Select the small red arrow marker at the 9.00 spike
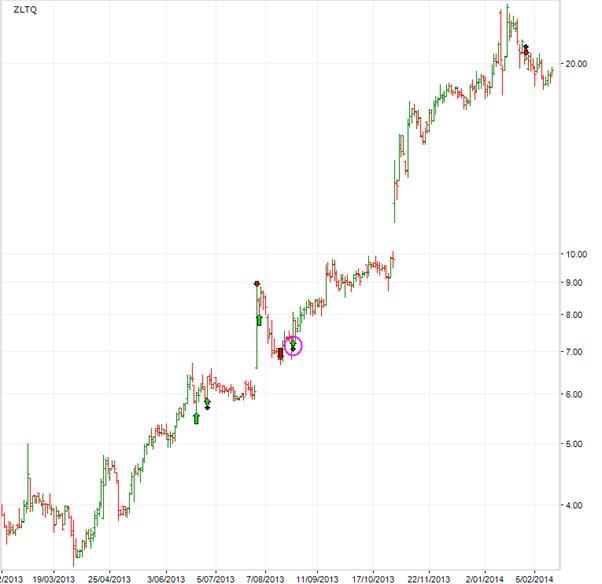Screen dimensions: 602x584 coord(257,284)
